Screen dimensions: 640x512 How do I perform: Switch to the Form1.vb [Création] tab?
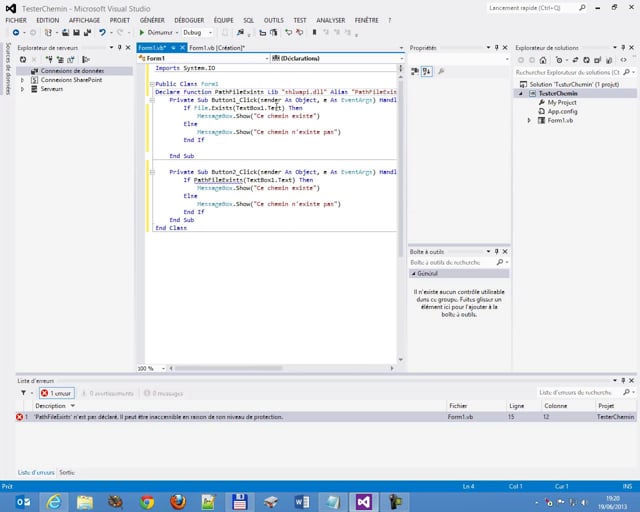pos(217,48)
